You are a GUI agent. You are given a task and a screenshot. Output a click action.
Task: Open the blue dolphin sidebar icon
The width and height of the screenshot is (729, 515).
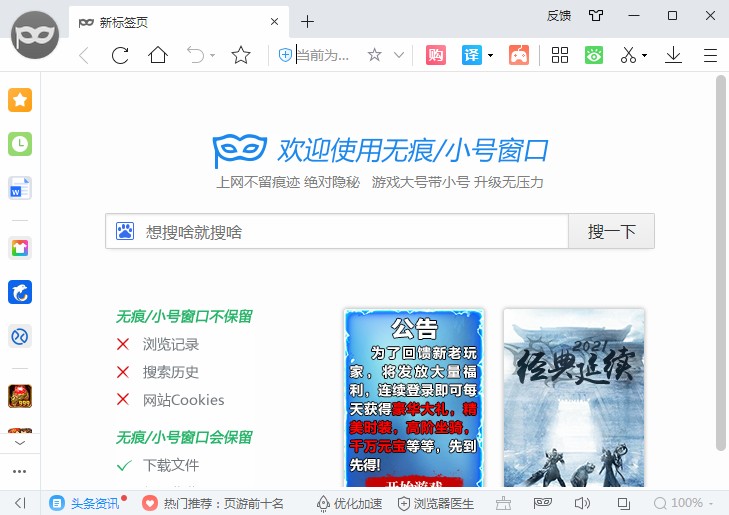point(20,292)
